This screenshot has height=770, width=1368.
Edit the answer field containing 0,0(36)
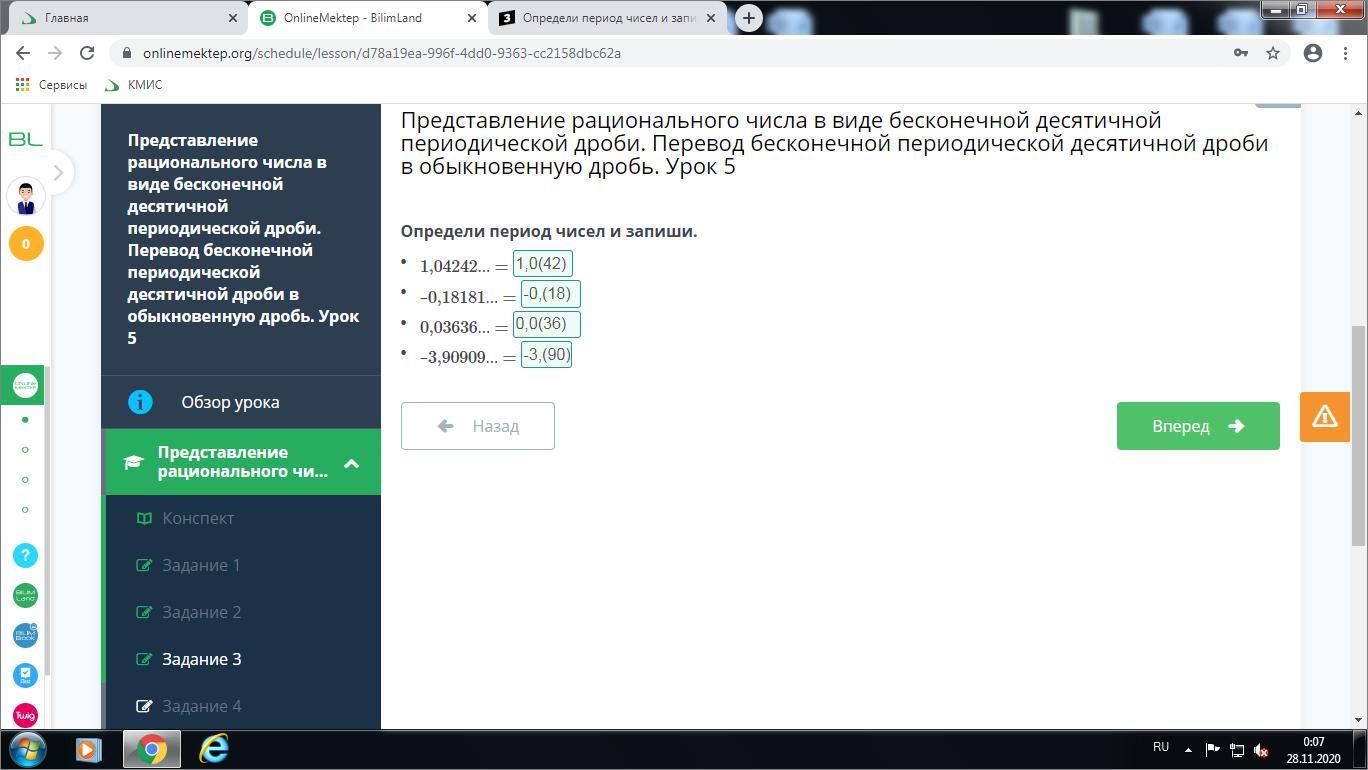(x=546, y=324)
